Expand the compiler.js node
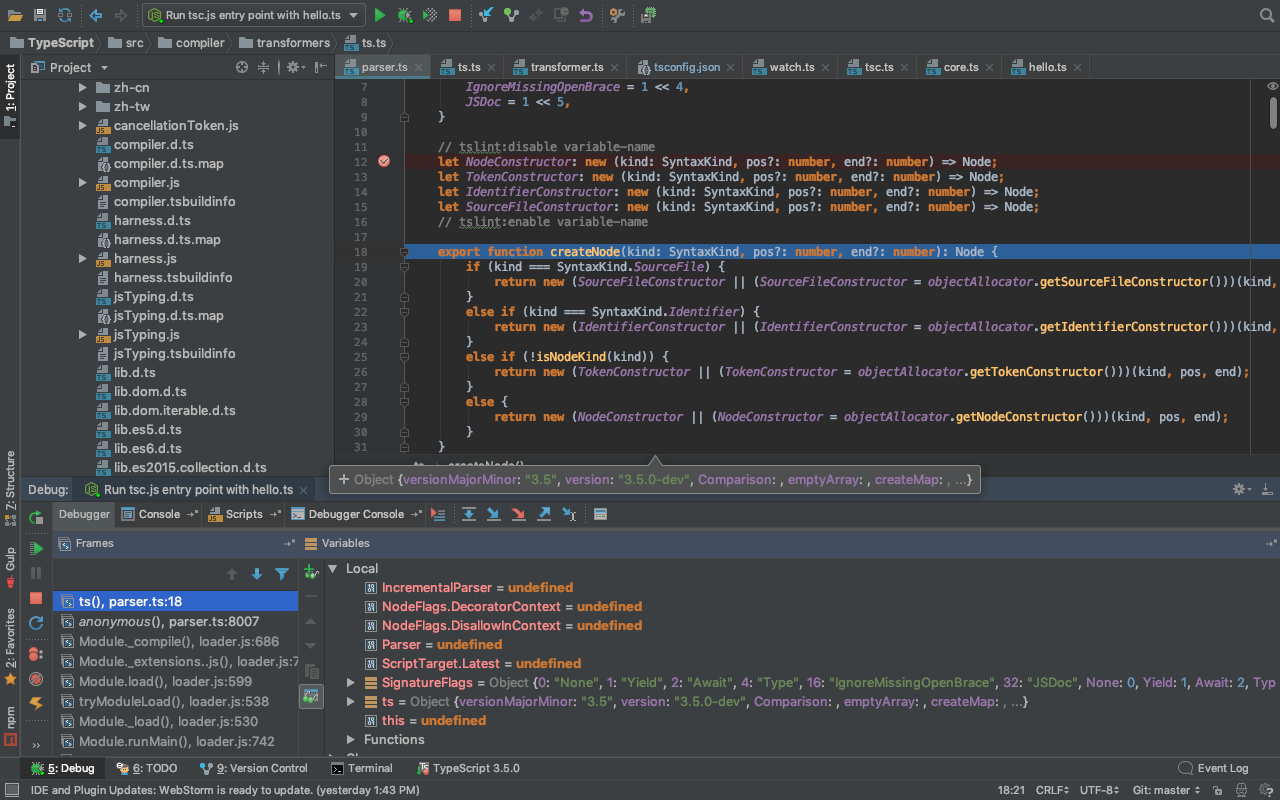Viewport: 1280px width, 800px height. [83, 182]
